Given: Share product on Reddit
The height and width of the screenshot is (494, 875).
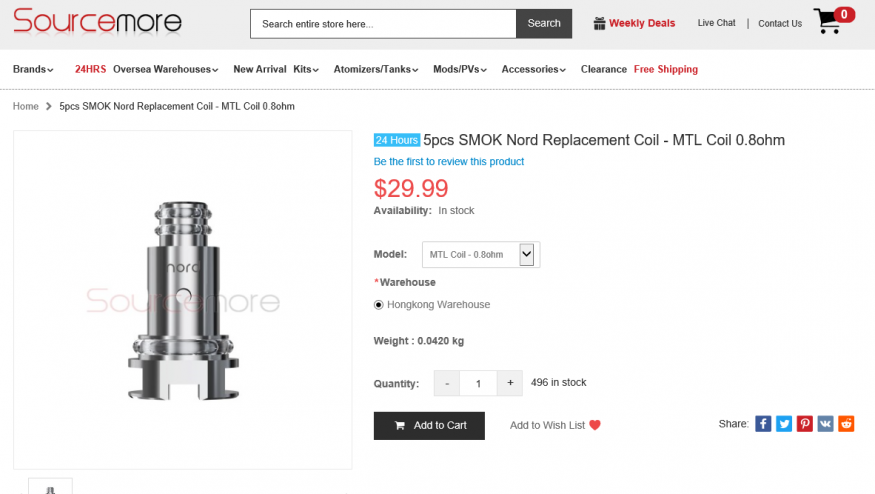Looking at the screenshot, I should (846, 424).
